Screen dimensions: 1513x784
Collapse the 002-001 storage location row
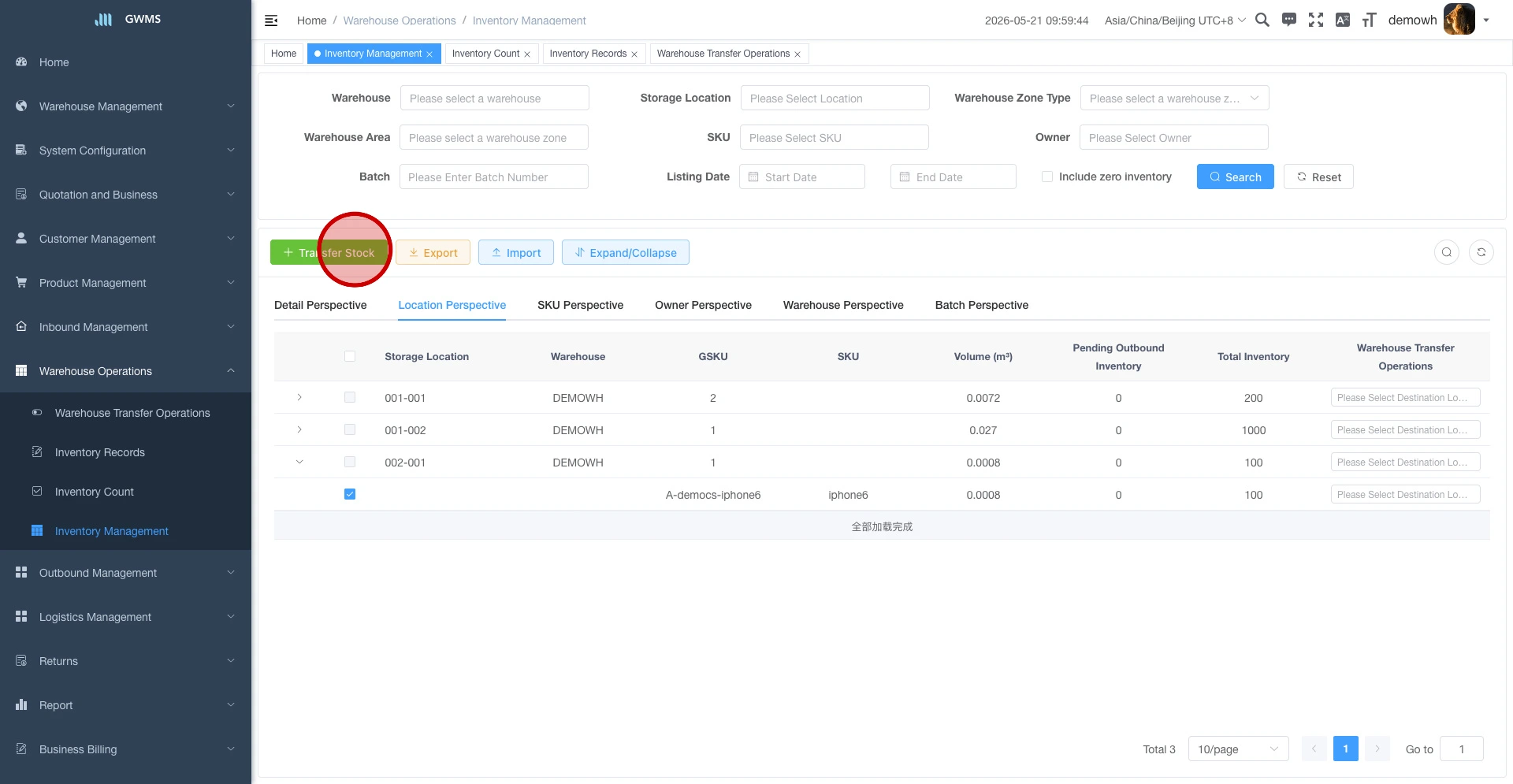click(299, 462)
